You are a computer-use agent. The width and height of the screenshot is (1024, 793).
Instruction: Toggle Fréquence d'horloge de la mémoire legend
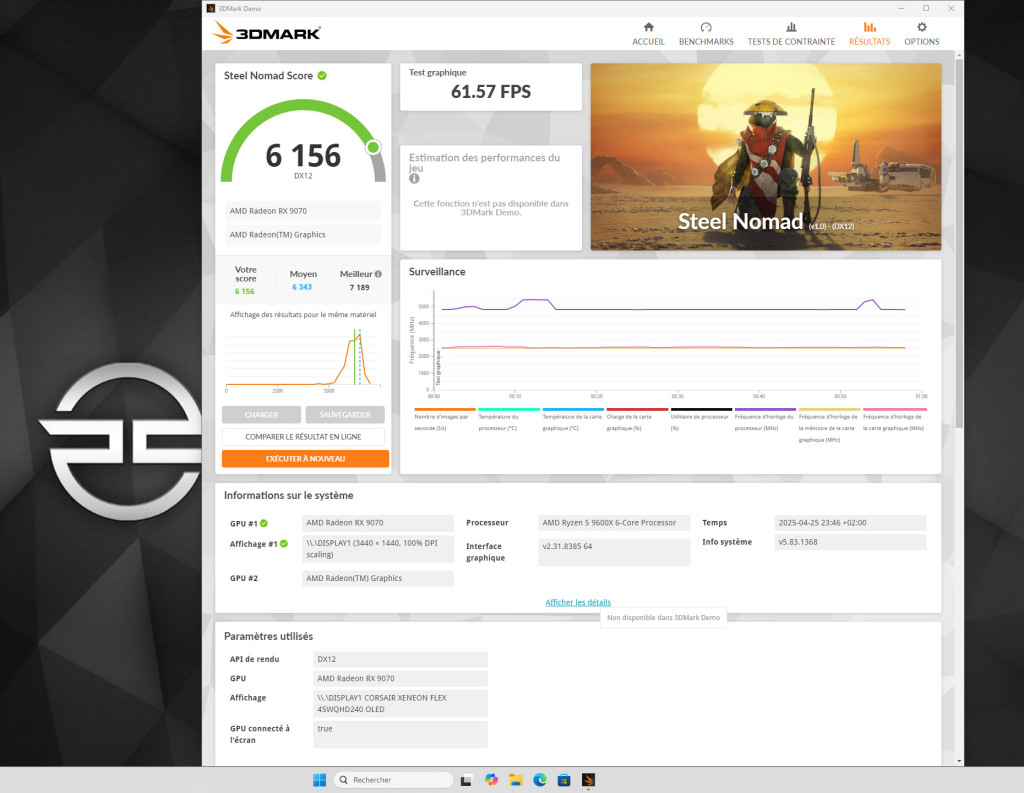[829, 426]
